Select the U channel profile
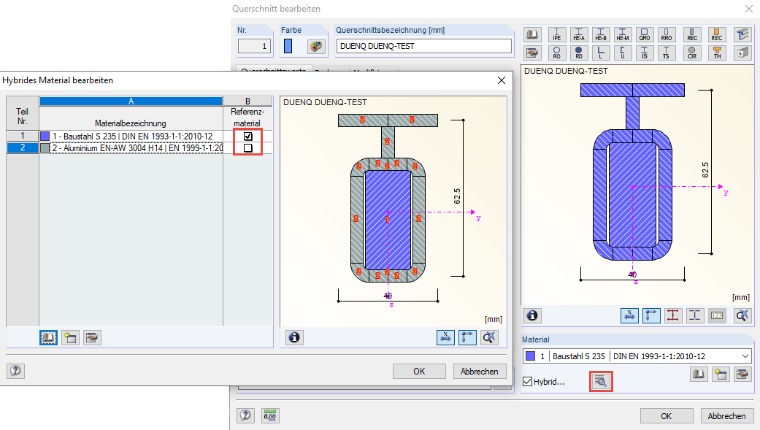Viewport: 760px width, 430px height. click(x=623, y=52)
